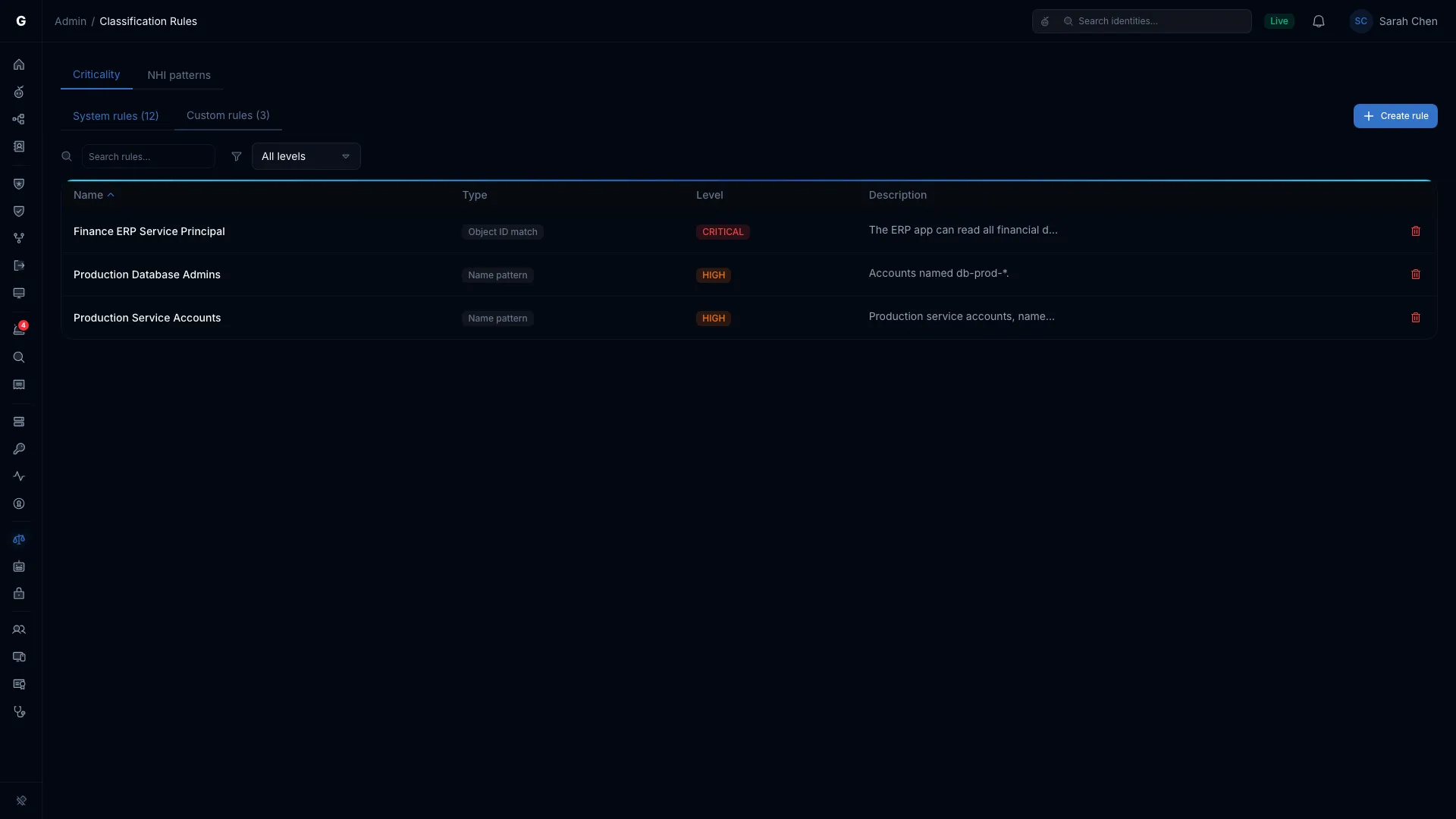The width and height of the screenshot is (1456, 819).
Task: Sort table by Name column
Action: [x=93, y=195]
